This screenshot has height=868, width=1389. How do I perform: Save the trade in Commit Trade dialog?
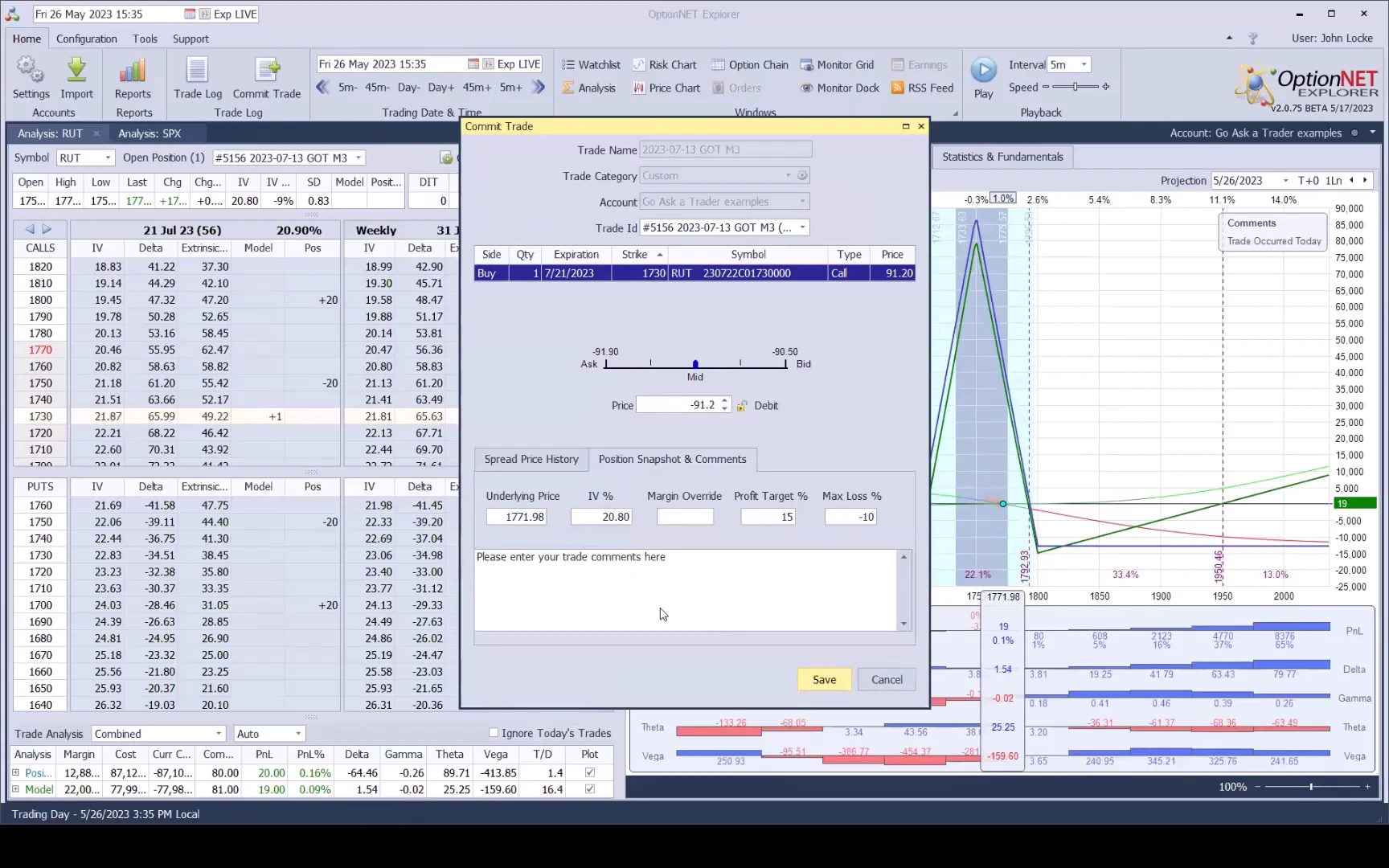point(824,680)
